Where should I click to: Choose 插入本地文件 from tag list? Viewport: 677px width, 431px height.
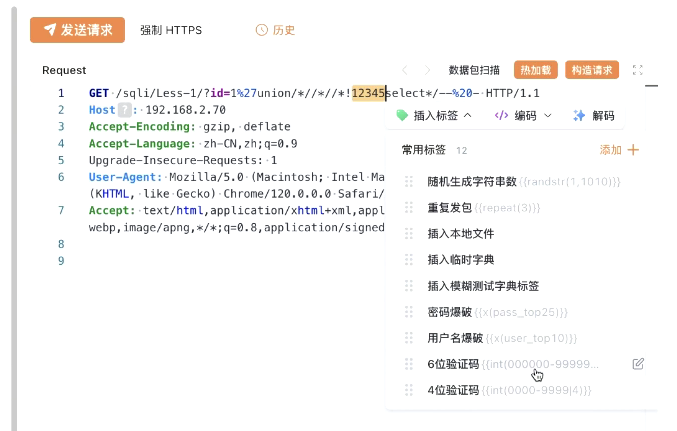(x=461, y=234)
